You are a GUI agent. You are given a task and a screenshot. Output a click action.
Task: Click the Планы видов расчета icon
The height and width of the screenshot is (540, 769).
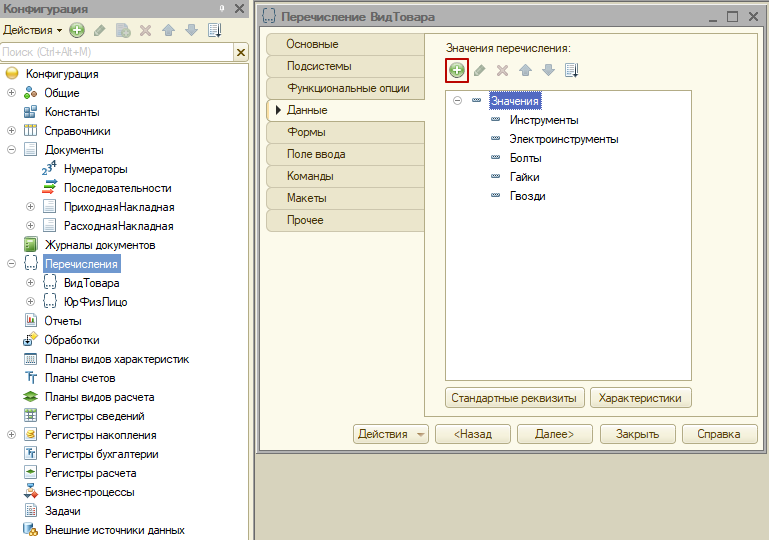coord(30,396)
